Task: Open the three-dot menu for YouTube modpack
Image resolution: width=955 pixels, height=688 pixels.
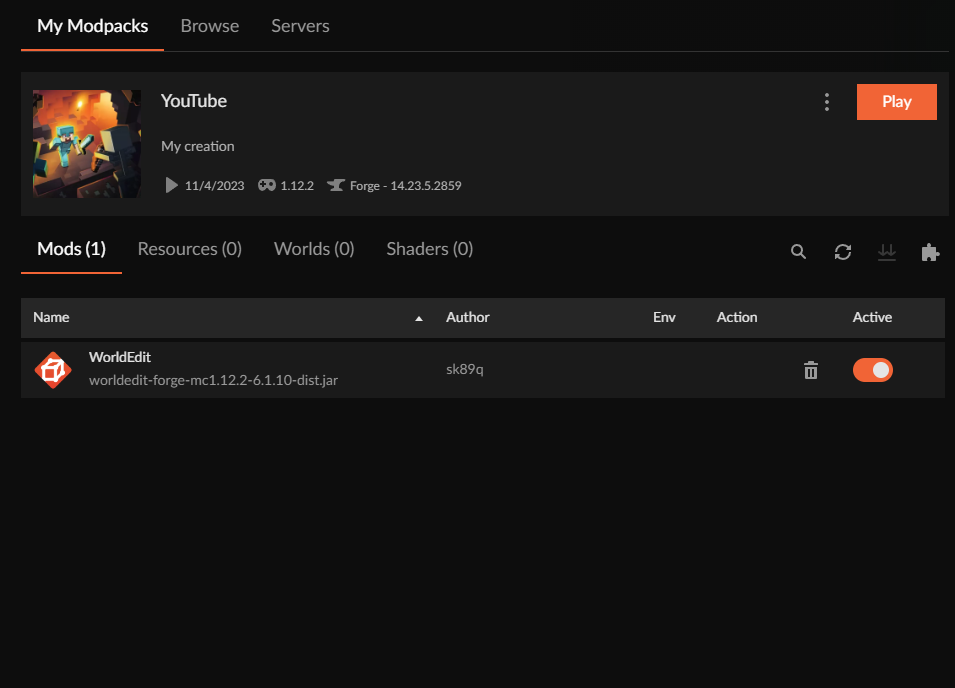Action: (826, 102)
